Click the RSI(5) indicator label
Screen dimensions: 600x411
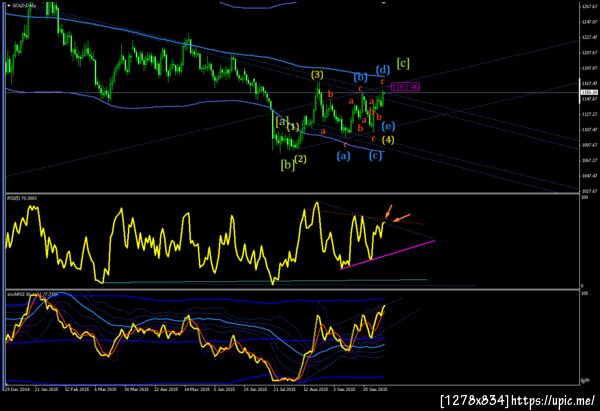(22, 198)
